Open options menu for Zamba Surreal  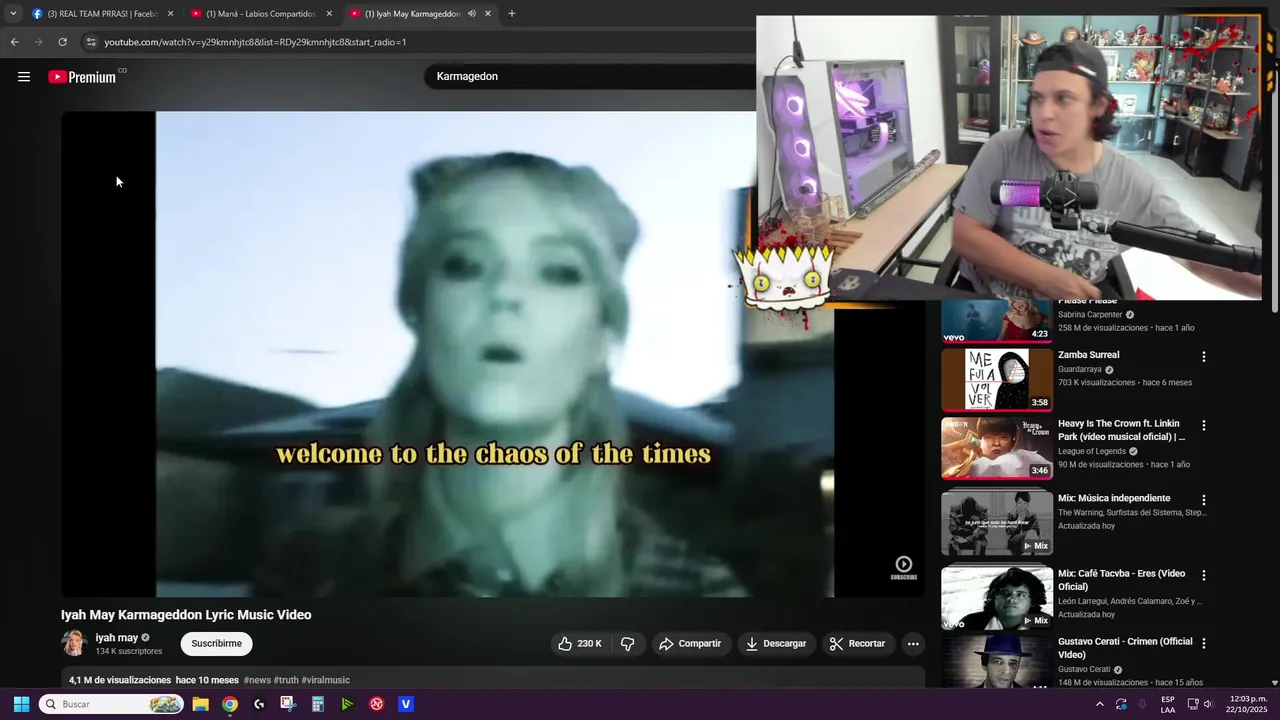point(1204,357)
